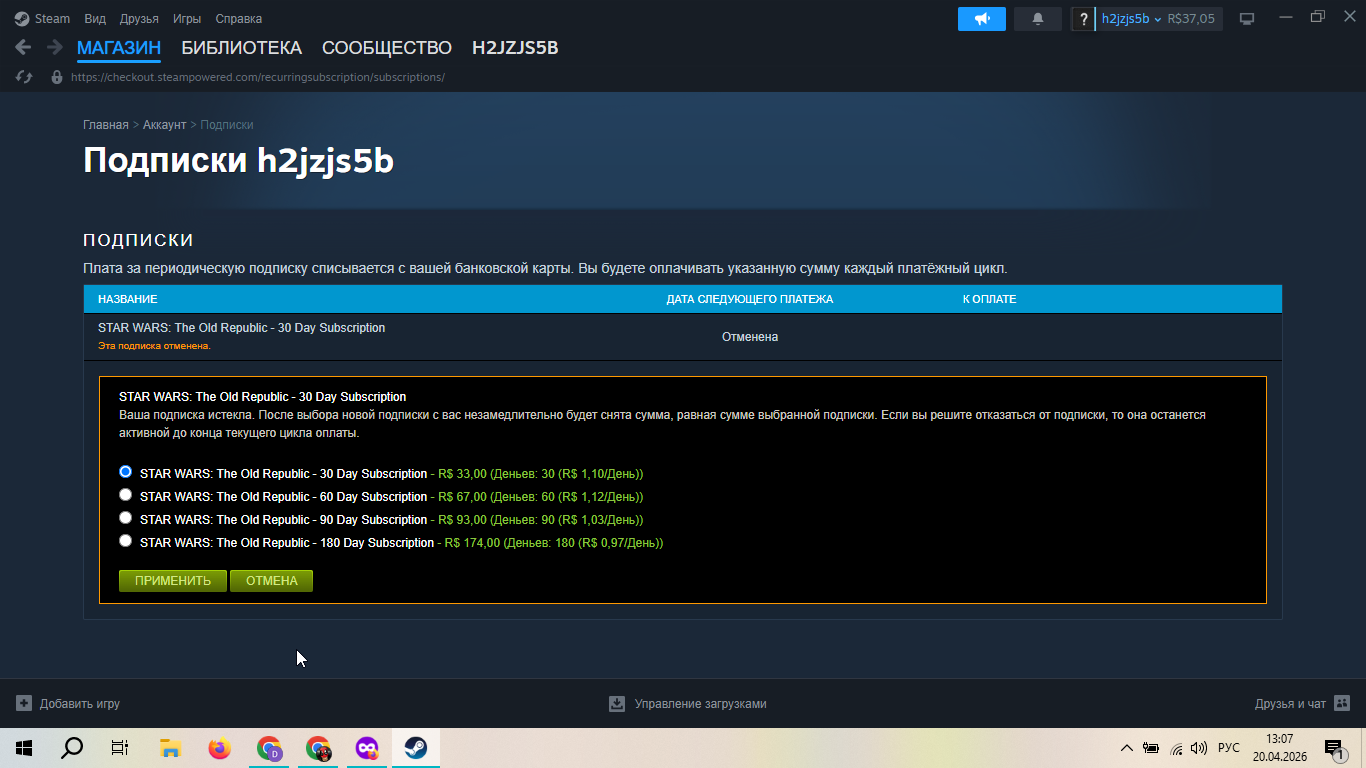Click the subscription row STAR WARS 30 Day
1366x768 pixels.
click(682, 337)
